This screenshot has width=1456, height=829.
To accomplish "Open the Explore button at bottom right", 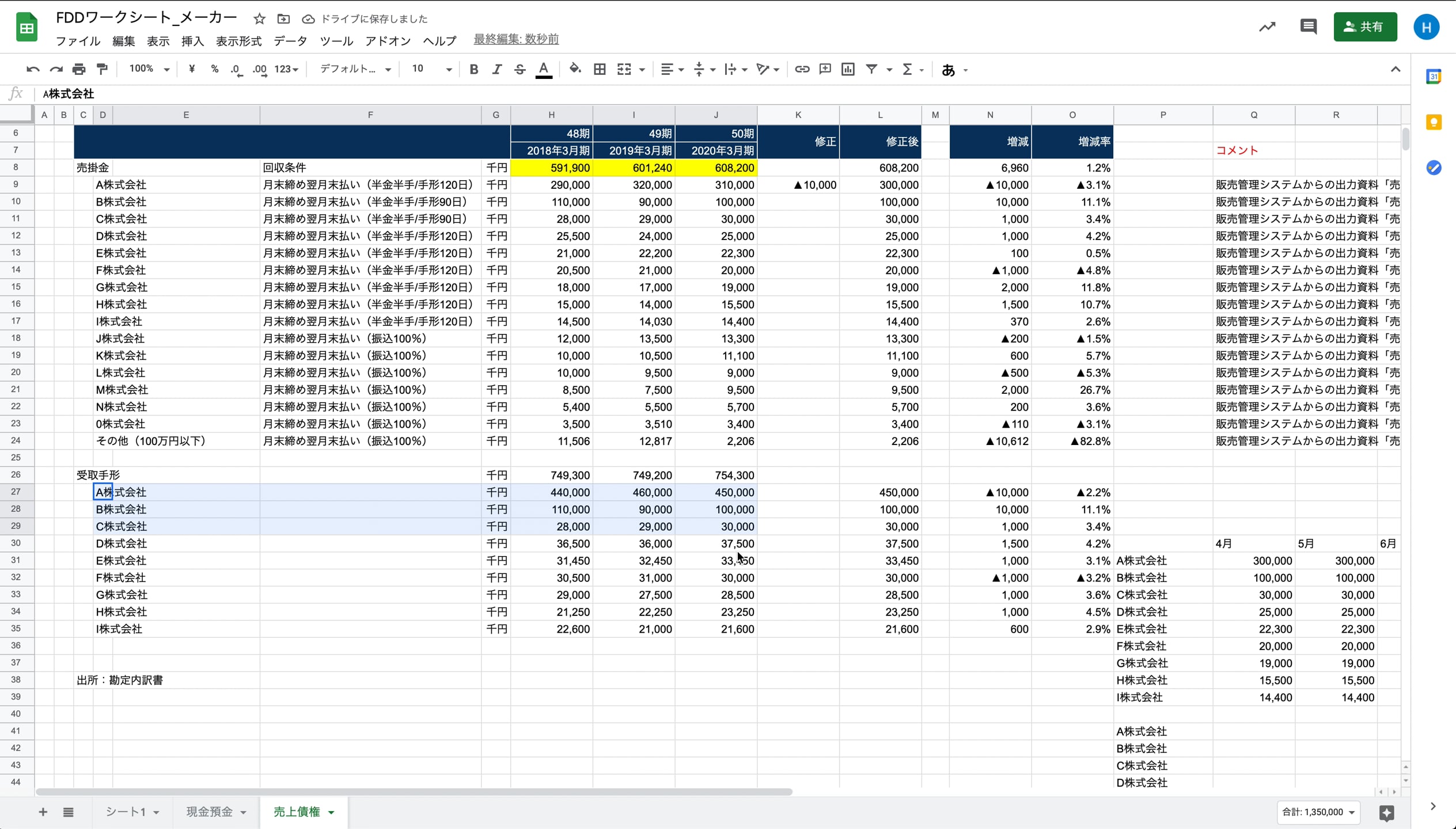I will coord(1386,812).
